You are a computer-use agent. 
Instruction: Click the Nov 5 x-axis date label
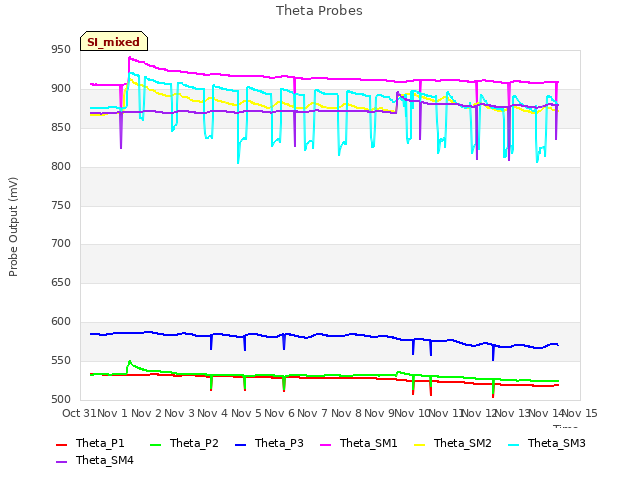tap(246, 413)
